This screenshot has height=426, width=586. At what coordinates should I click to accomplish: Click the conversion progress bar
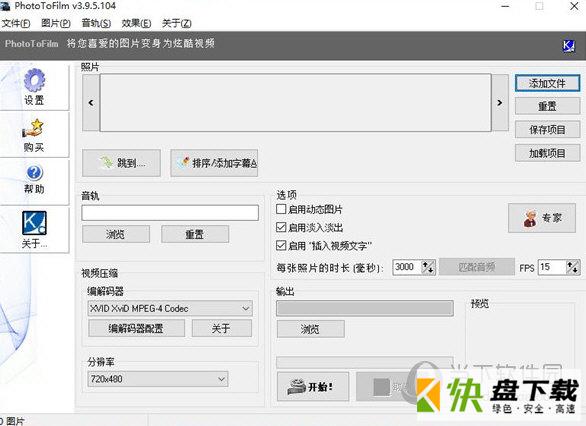[365, 362]
